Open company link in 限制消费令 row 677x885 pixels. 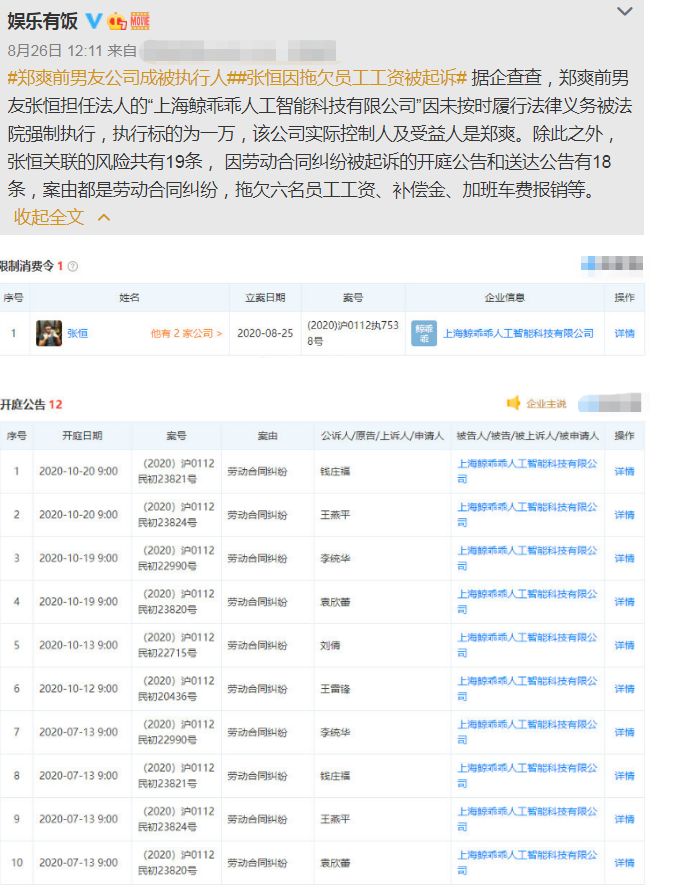pyautogui.click(x=518, y=334)
